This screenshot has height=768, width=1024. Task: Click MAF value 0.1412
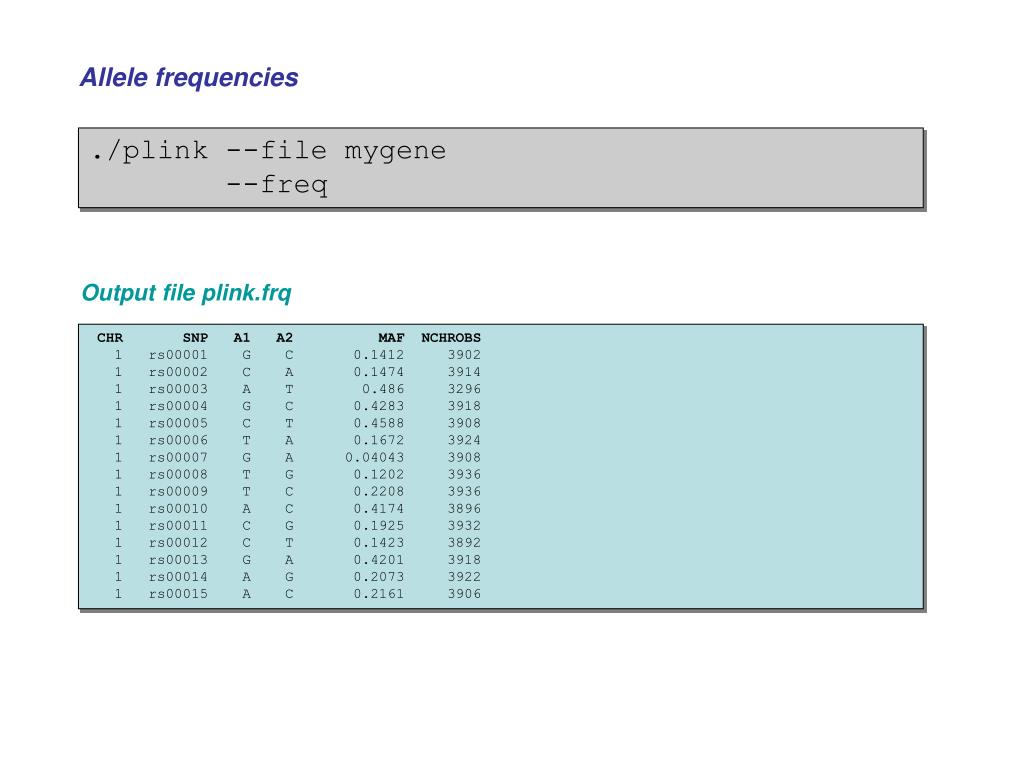click(379, 355)
